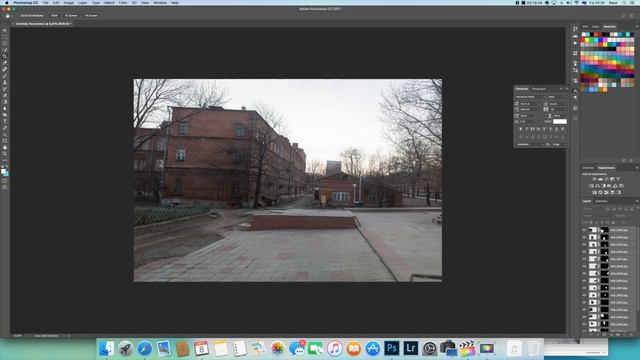Open the Window menu
Image resolution: width=640 pixels, height=360 pixels.
[160, 2]
